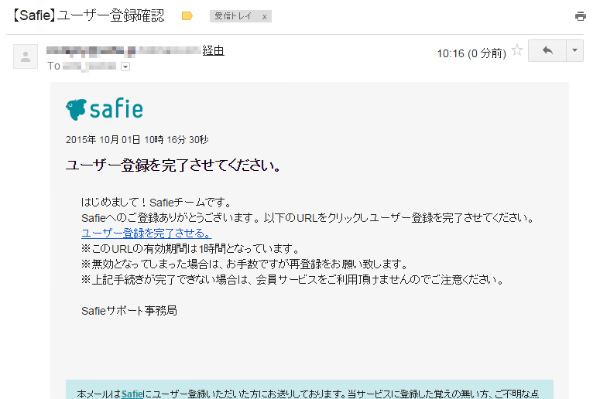Image resolution: width=600 pixels, height=399 pixels.
Task: Print this email with the printer icon
Action: pos(580,16)
